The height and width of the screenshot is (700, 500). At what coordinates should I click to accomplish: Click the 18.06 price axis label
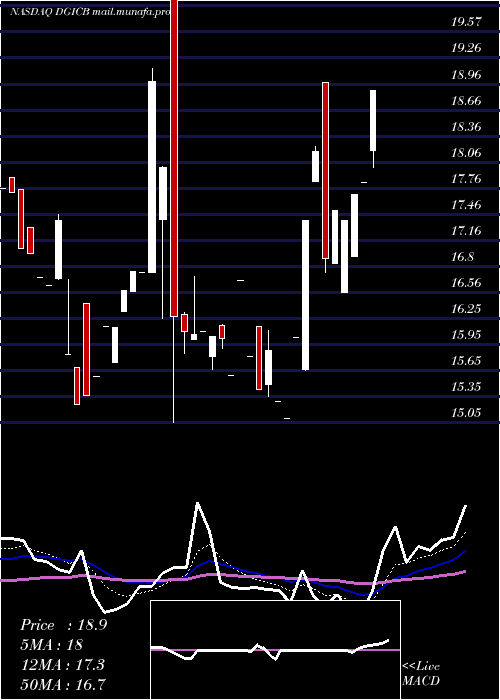coord(466,153)
